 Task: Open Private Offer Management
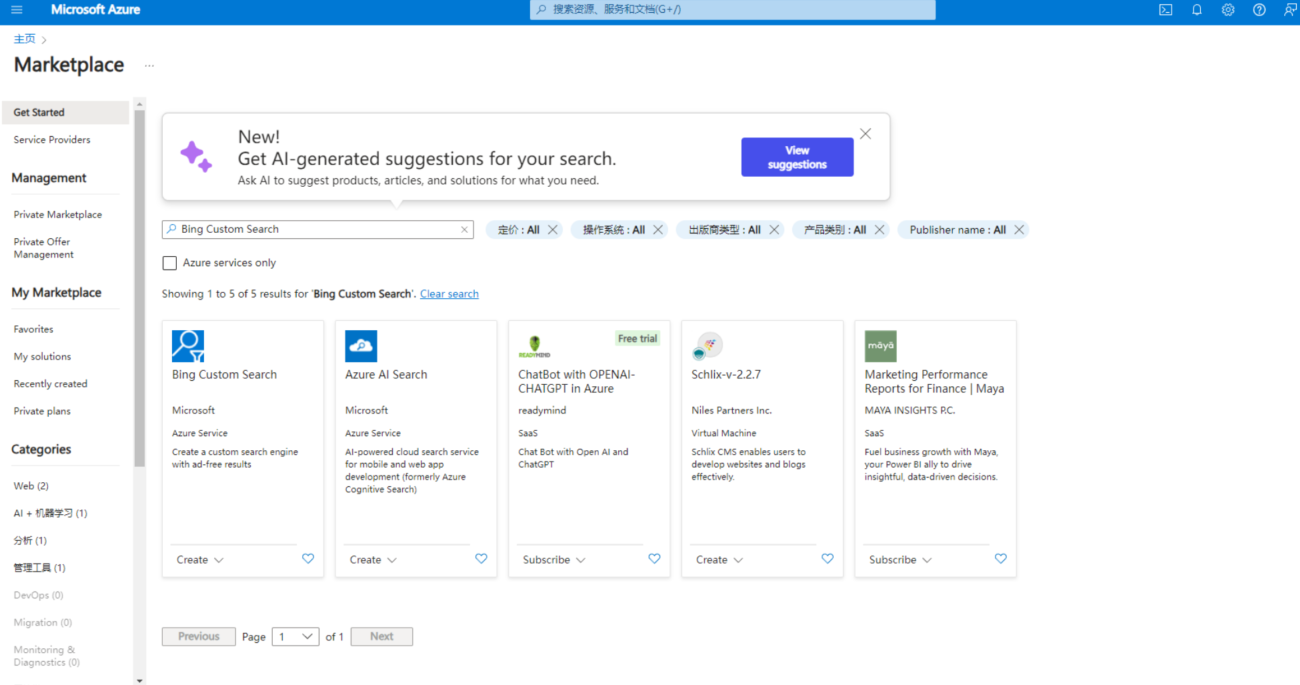coord(42,248)
